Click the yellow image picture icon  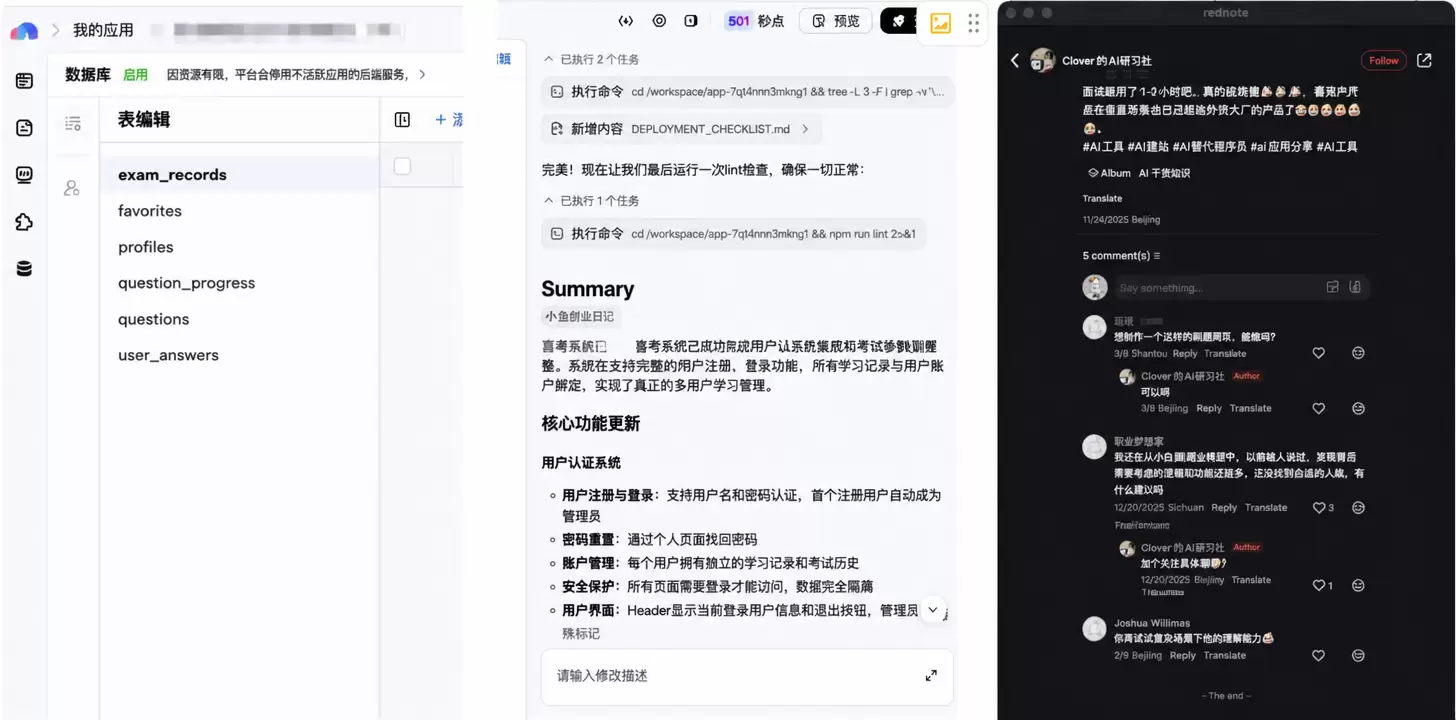(941, 23)
